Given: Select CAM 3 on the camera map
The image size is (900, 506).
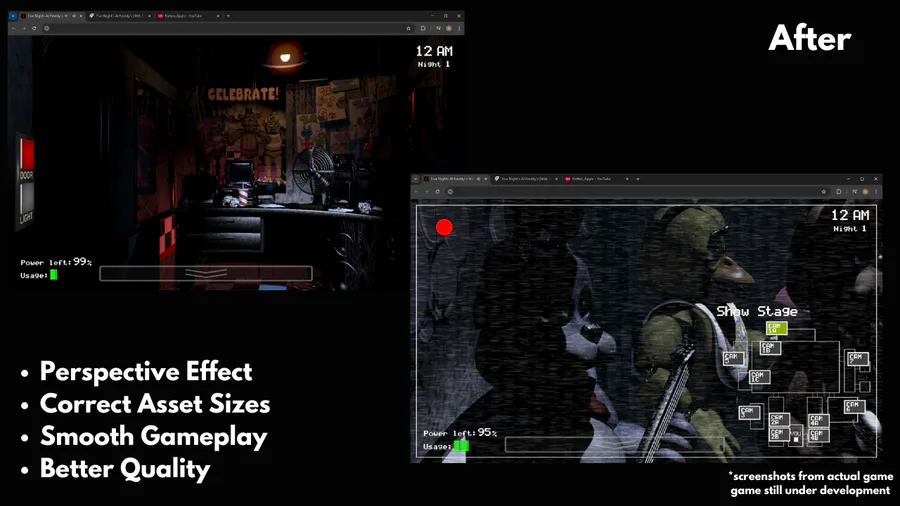Looking at the screenshot, I should click(749, 412).
